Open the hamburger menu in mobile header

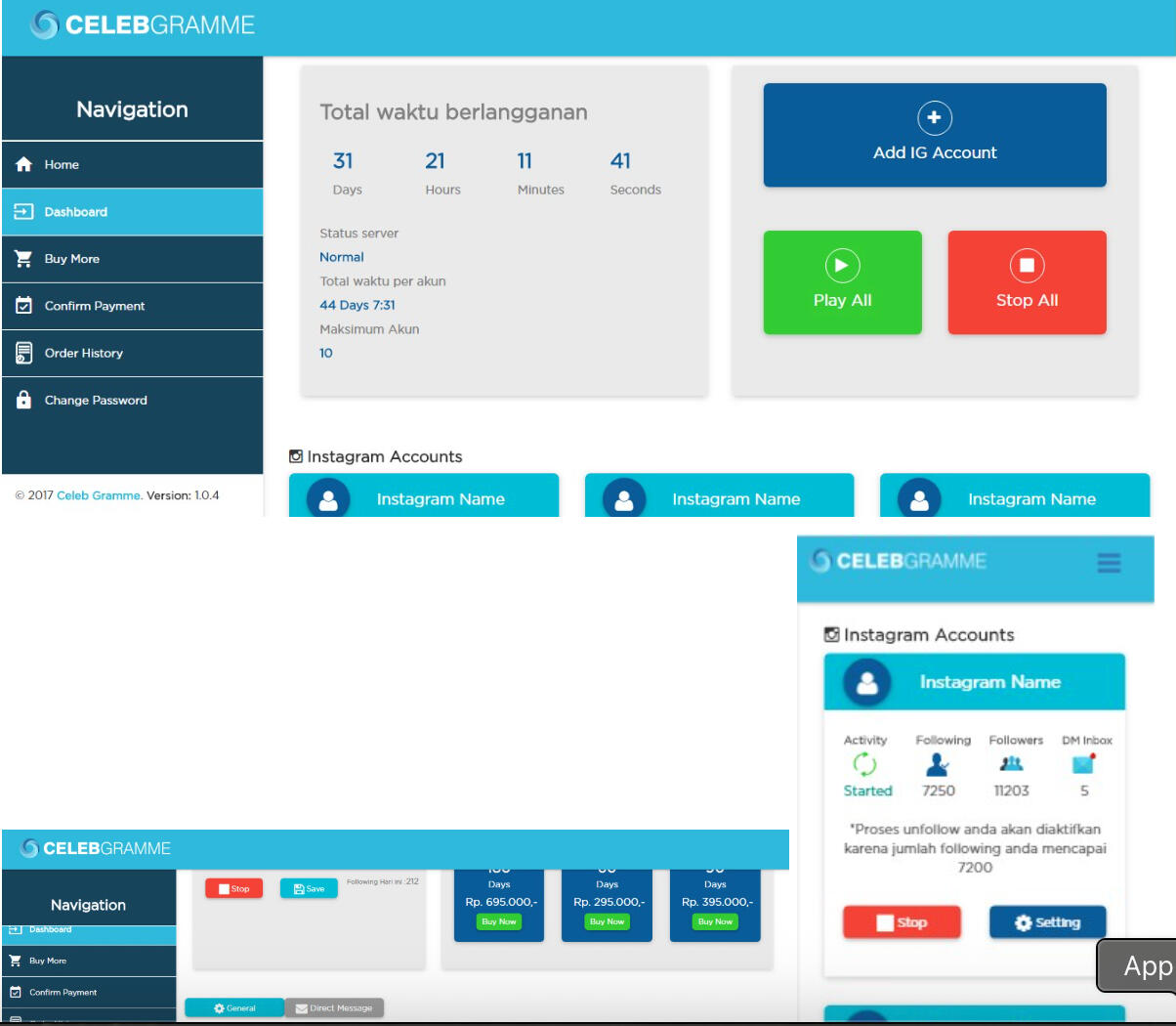1109,563
